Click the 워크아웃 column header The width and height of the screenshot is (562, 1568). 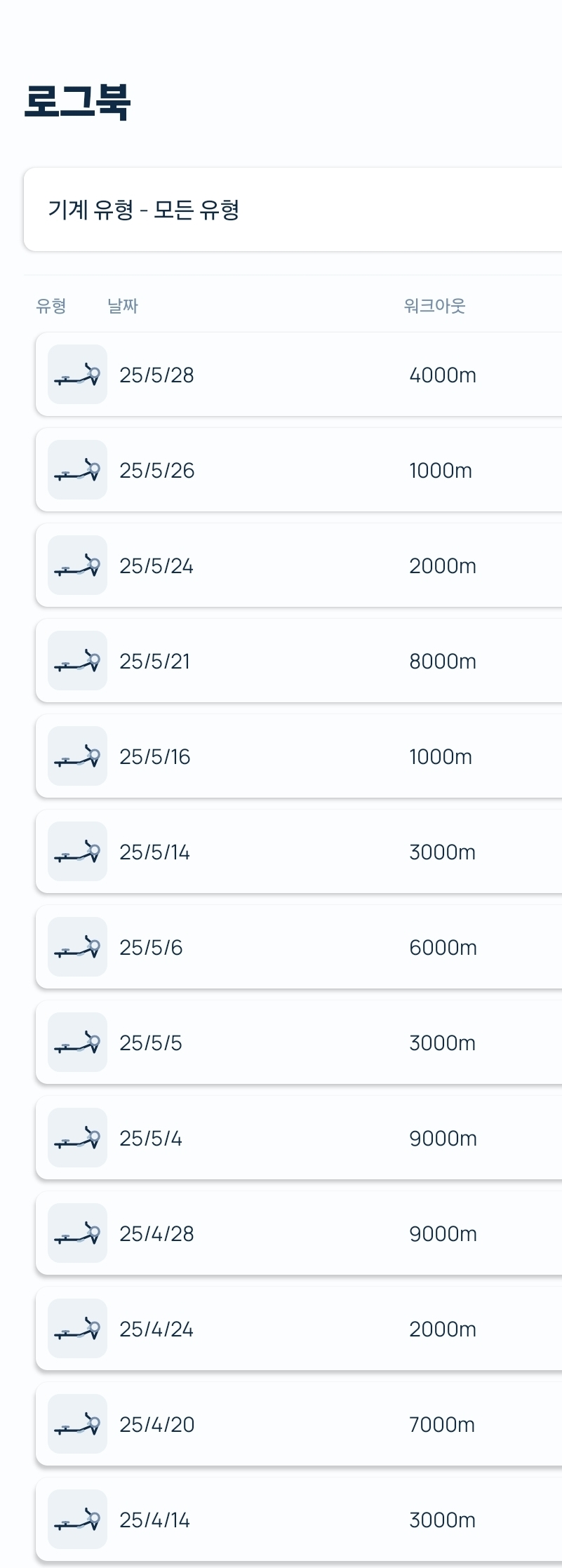tap(434, 306)
